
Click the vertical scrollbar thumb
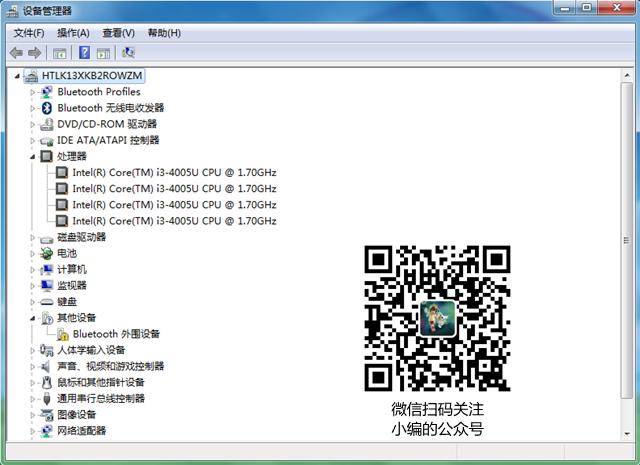(x=627, y=240)
